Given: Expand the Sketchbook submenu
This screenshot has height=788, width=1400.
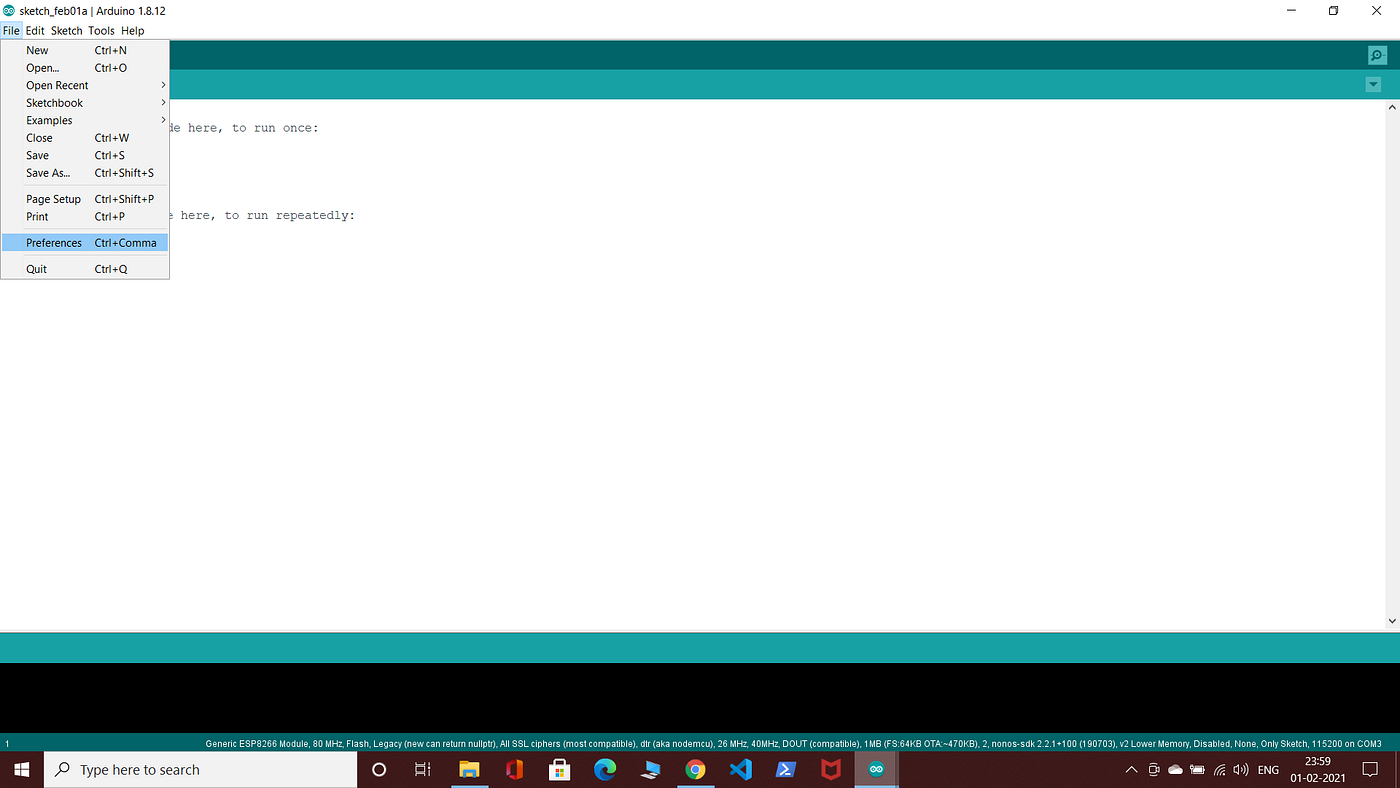Looking at the screenshot, I should point(85,103).
